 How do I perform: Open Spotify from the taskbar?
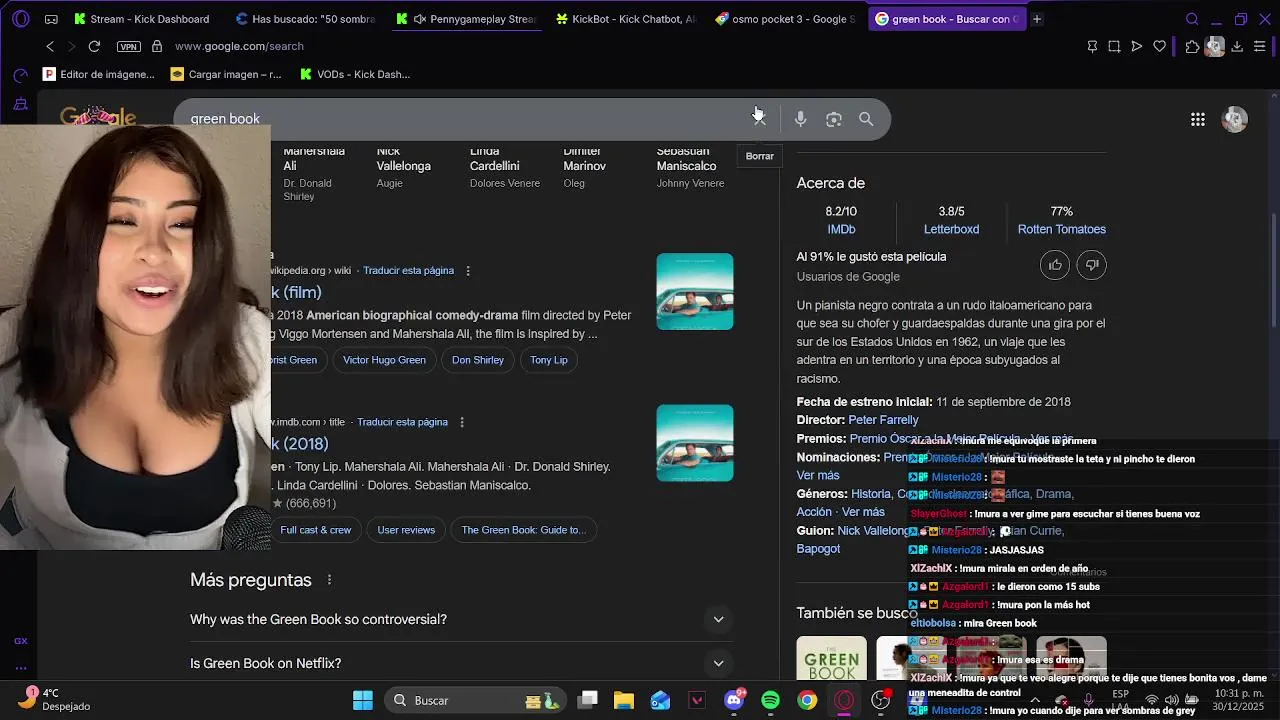770,700
